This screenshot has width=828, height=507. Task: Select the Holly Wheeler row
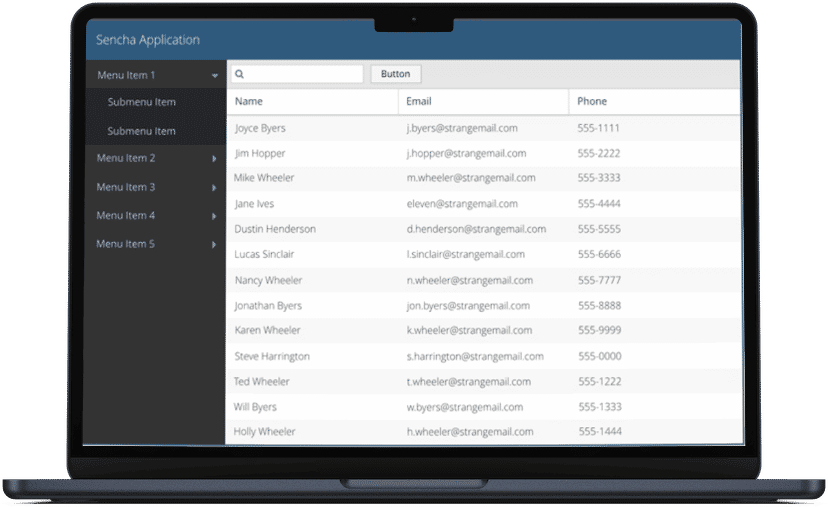265,432
